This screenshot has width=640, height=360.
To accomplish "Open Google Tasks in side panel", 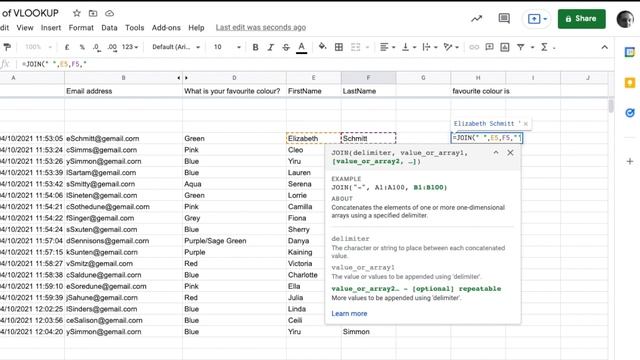I will [629, 113].
